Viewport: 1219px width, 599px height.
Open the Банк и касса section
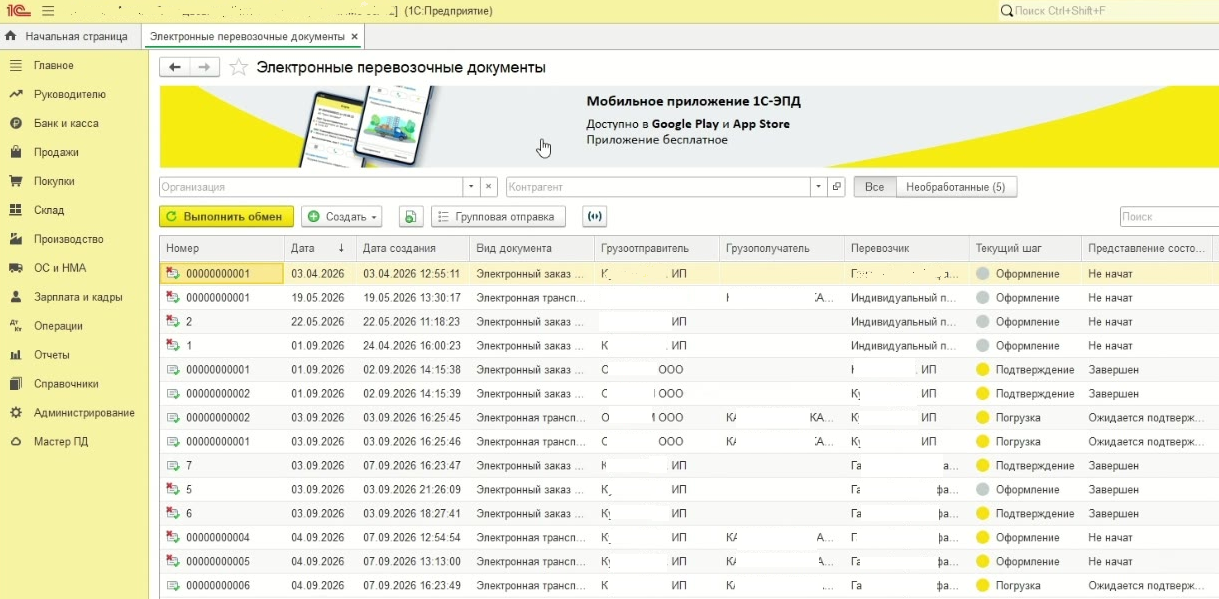66,123
